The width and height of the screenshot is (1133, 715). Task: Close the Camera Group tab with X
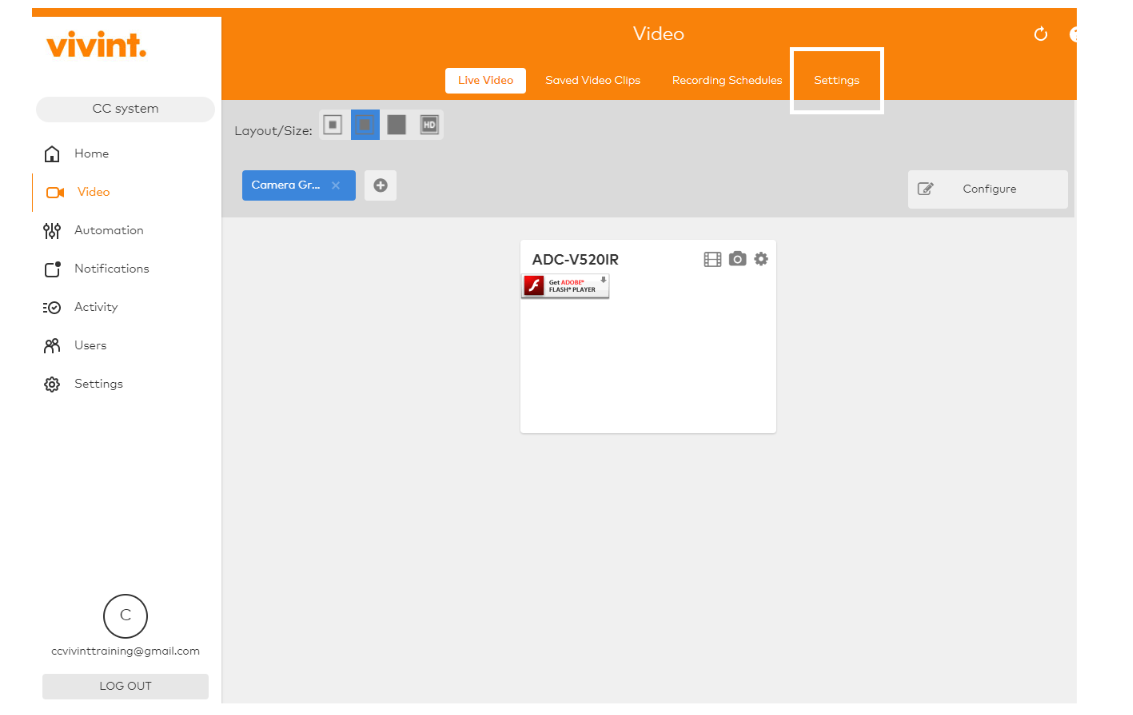(x=336, y=185)
